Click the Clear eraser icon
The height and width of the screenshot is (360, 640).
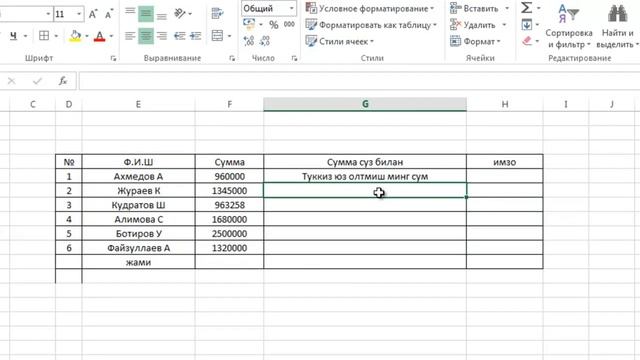pos(527,41)
